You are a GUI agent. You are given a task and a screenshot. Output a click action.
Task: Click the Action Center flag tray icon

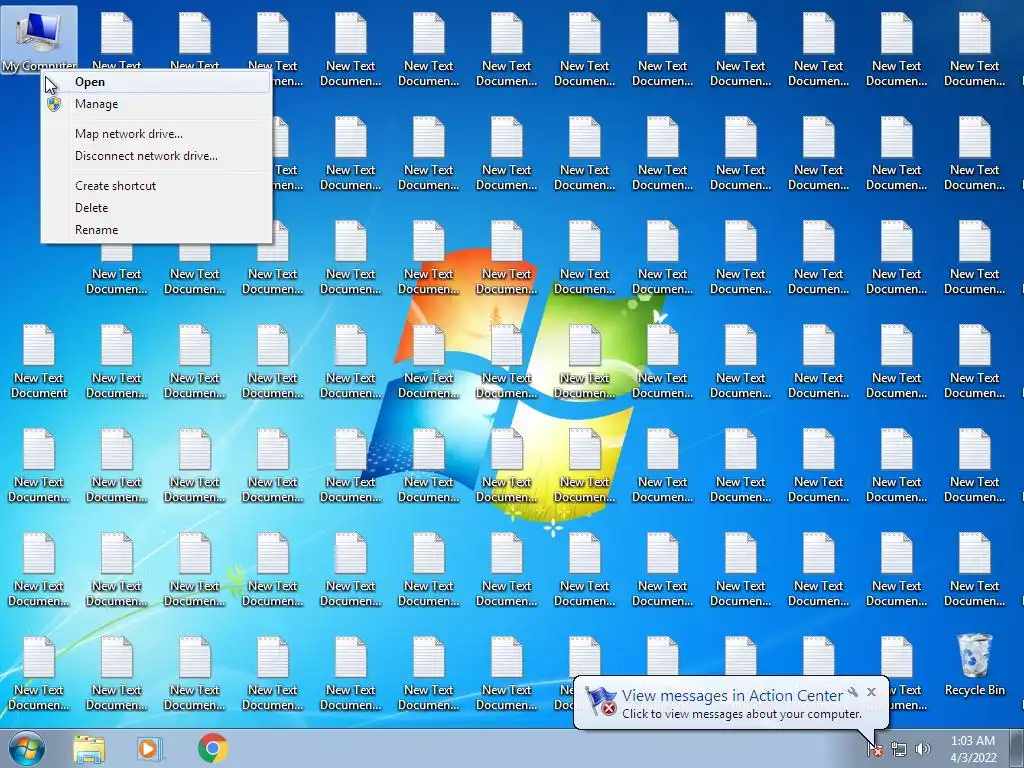[x=874, y=750]
